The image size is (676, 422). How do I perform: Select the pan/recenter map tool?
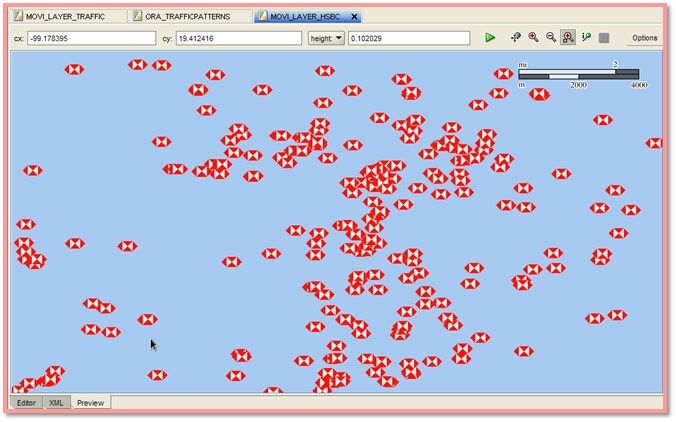pos(516,38)
